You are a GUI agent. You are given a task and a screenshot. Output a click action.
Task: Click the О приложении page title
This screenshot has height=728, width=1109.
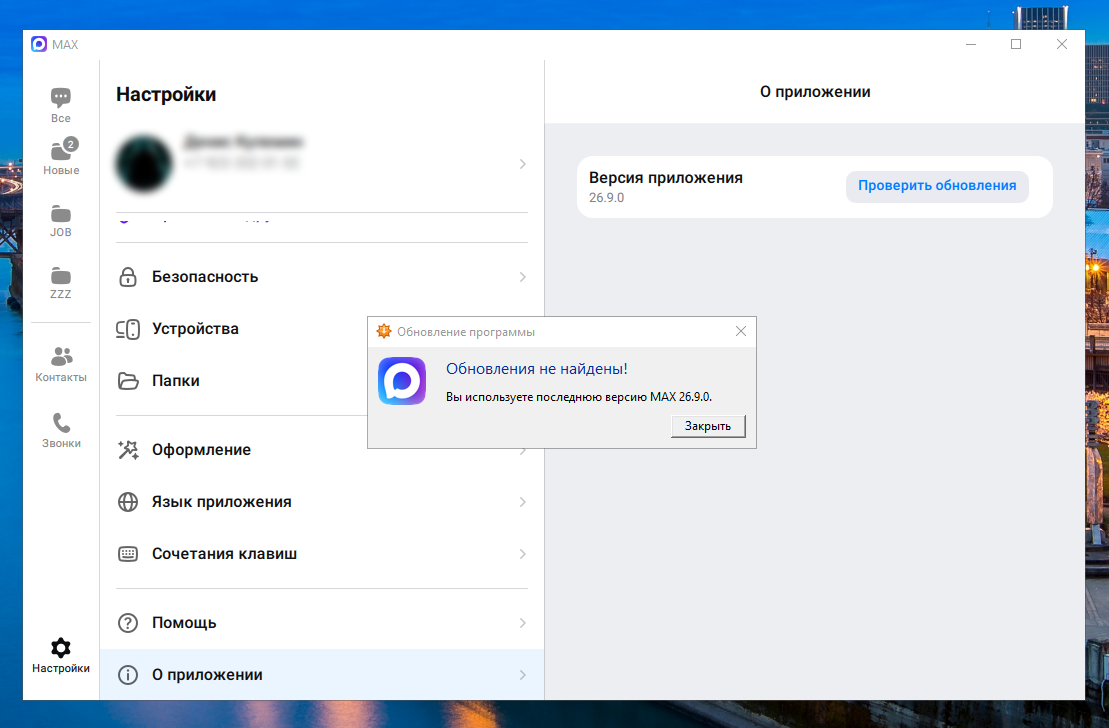tap(815, 92)
